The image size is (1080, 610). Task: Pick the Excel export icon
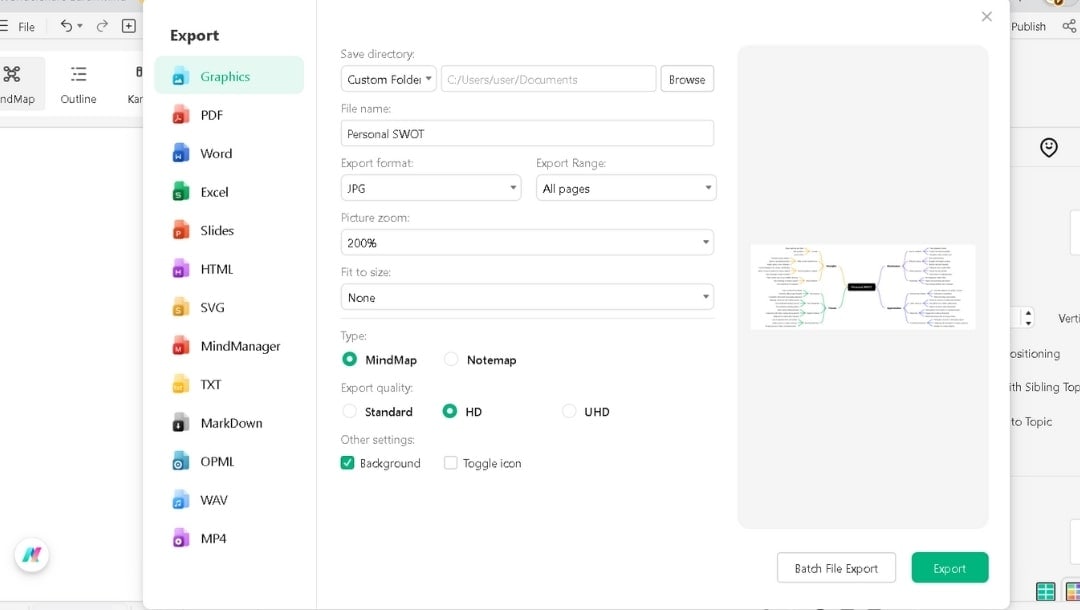(180, 192)
